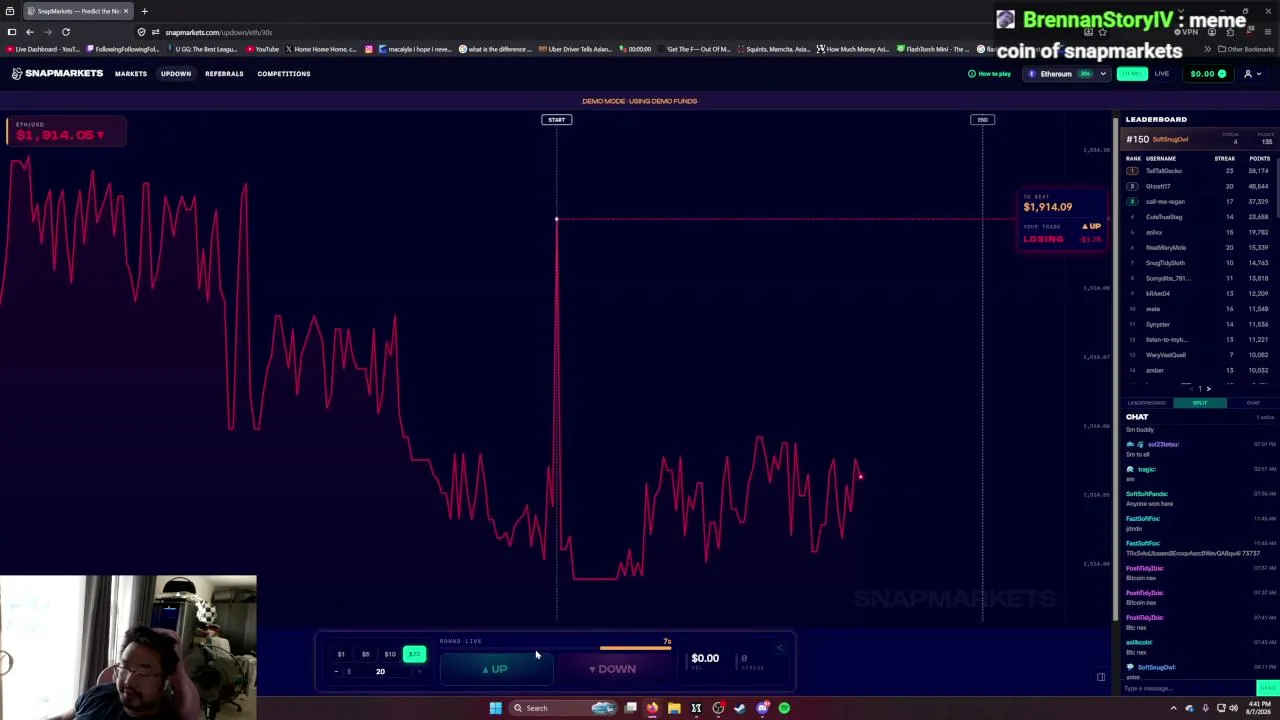Viewport: 1280px width, 720px height.
Task: Open Spotify from the taskbar
Action: tap(784, 708)
